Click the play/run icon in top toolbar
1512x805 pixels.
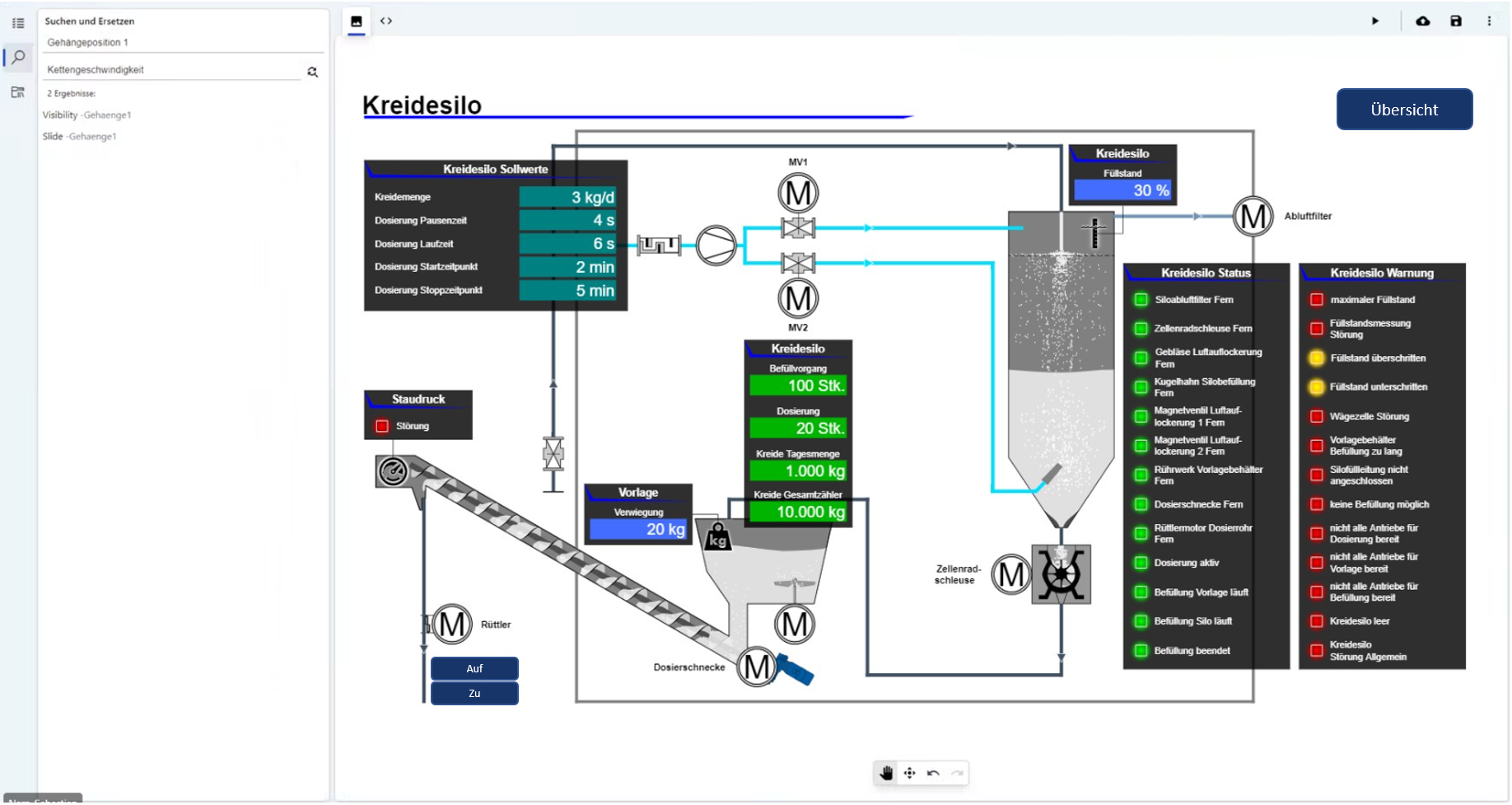click(1374, 21)
